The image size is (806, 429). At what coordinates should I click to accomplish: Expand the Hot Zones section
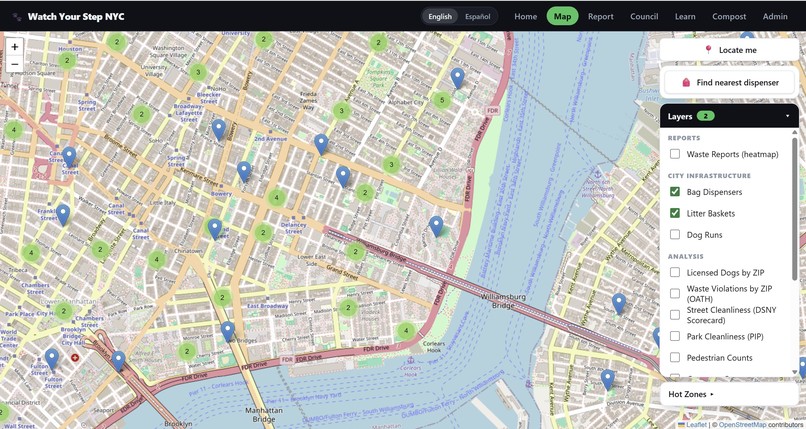coord(729,394)
